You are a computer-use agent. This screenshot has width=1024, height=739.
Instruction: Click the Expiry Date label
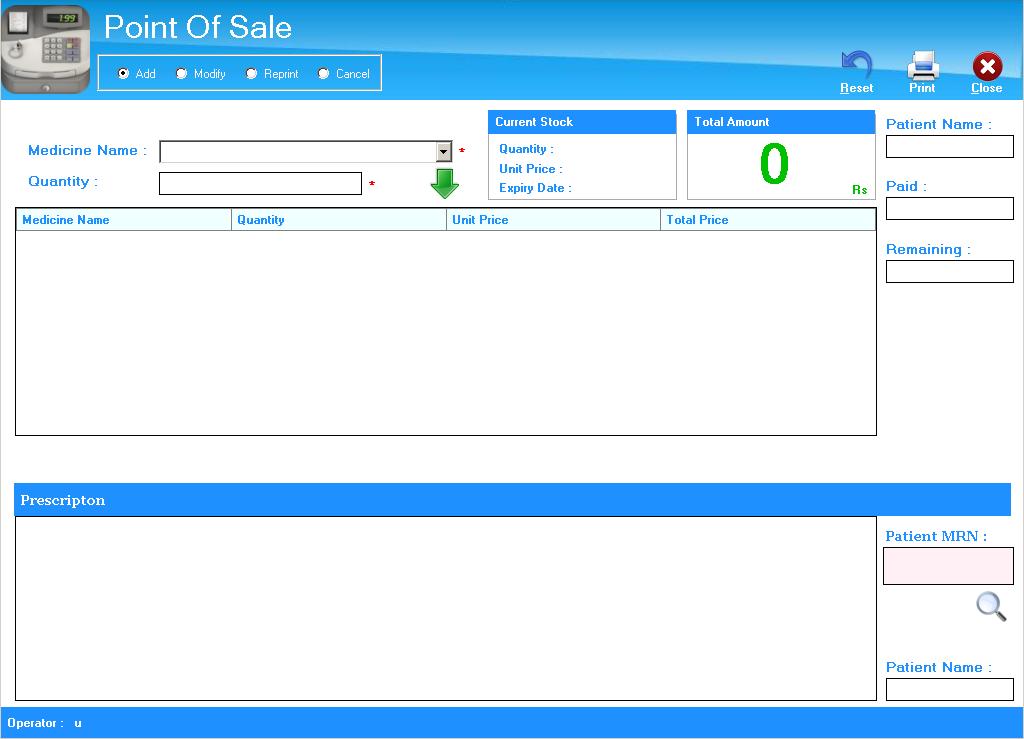(x=535, y=188)
